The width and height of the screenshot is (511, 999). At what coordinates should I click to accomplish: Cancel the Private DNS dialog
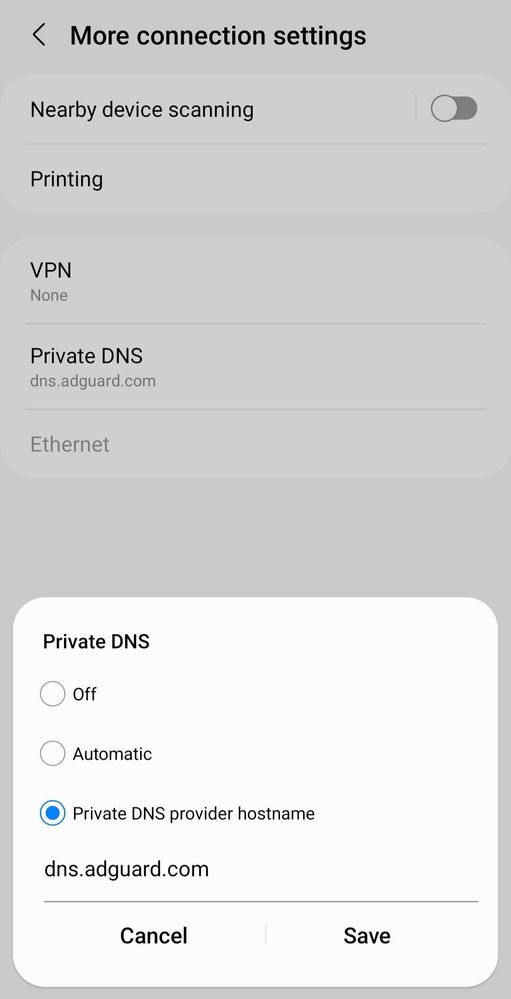click(154, 935)
